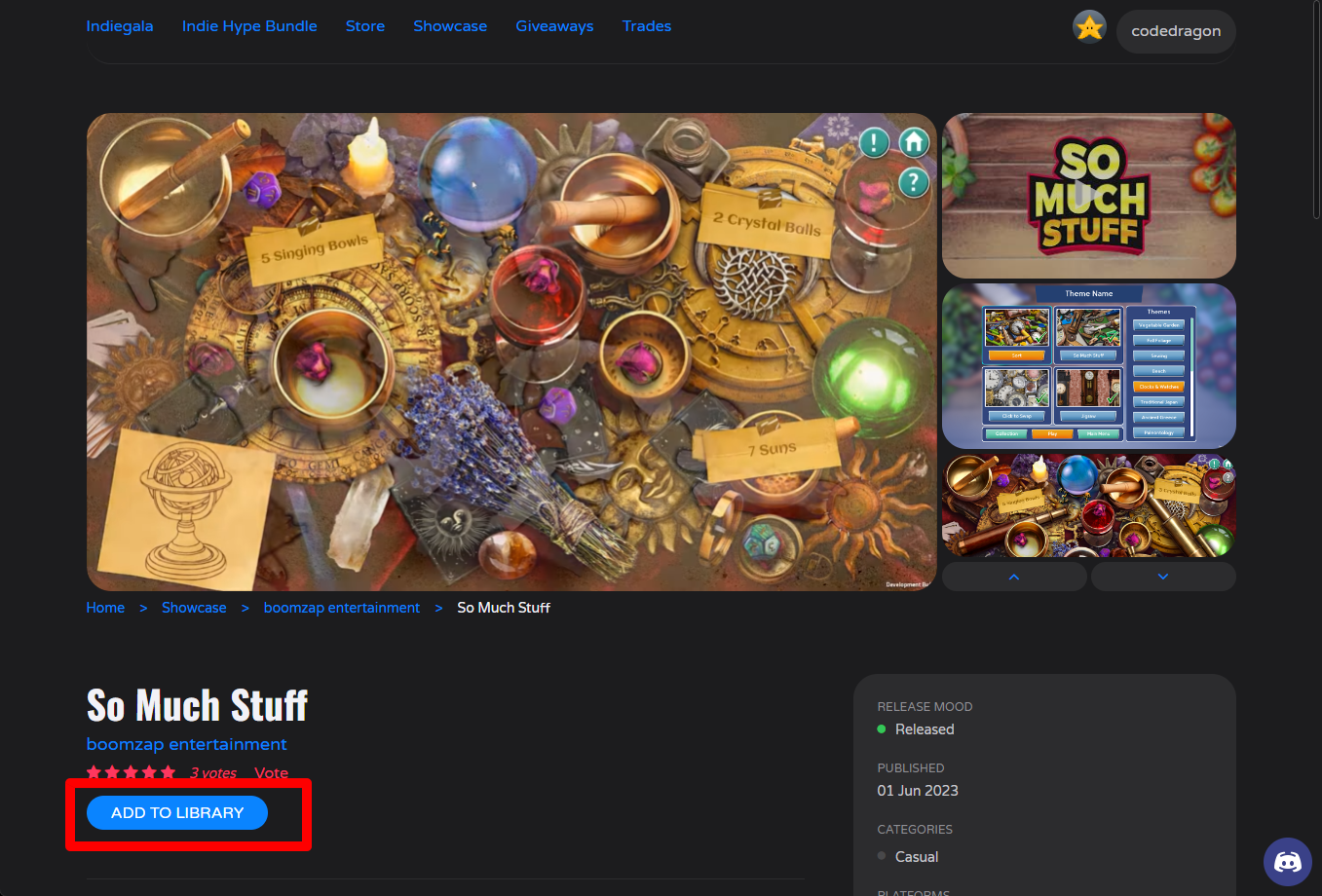Click the home icon in screenshot

click(914, 143)
